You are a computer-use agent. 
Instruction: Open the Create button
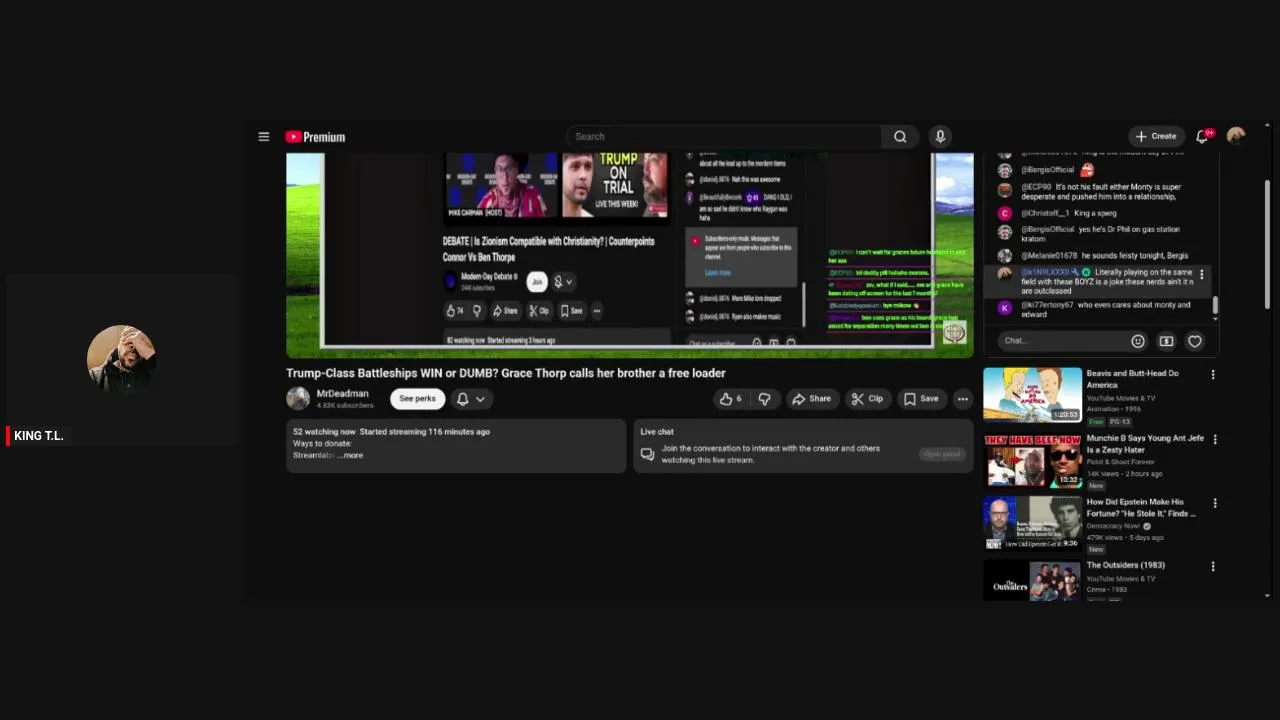1156,136
